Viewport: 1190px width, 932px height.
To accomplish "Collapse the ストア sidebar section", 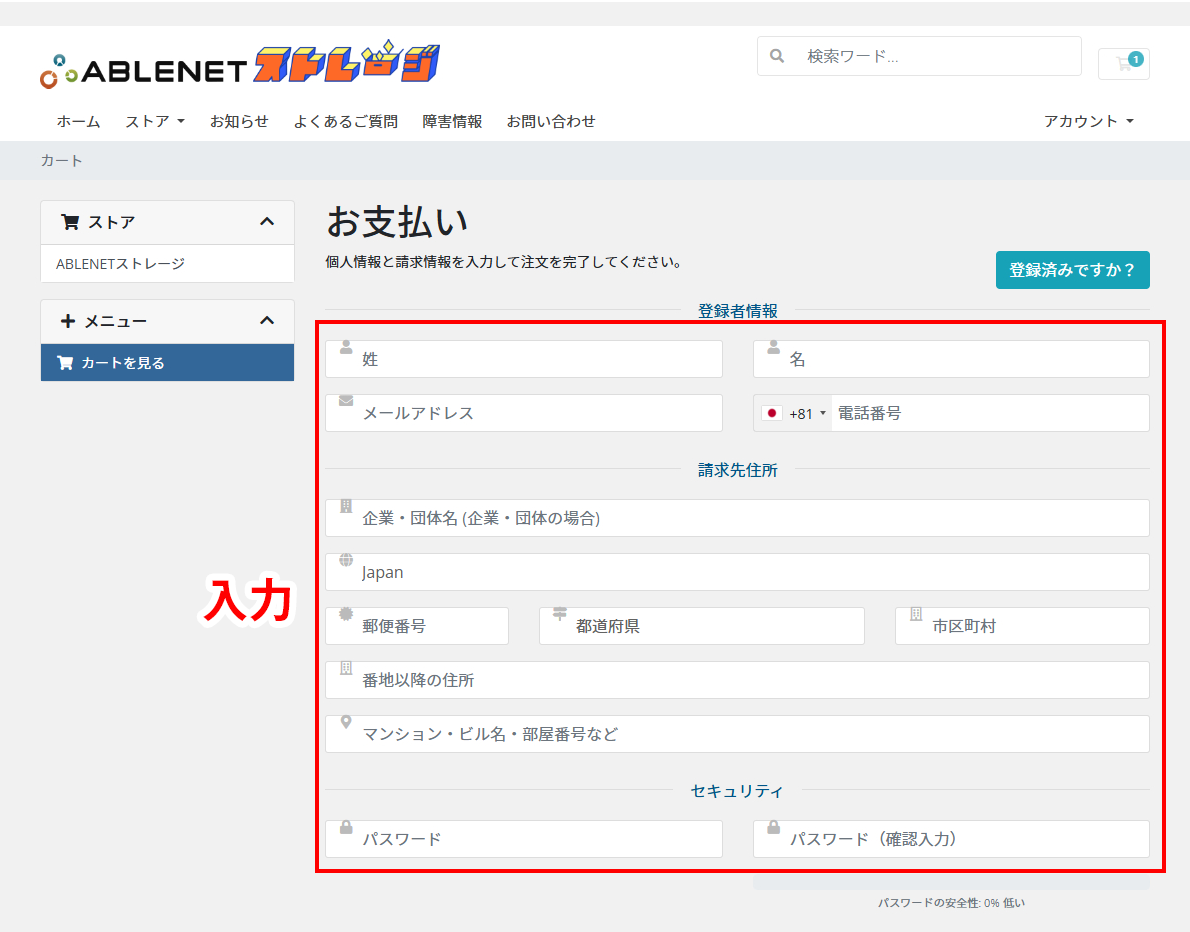I will point(267,222).
